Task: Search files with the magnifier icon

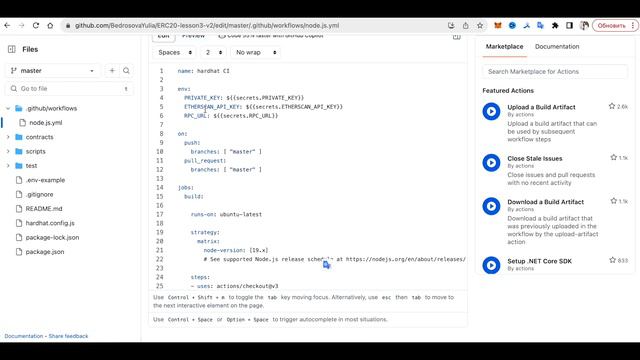Action: [127, 71]
